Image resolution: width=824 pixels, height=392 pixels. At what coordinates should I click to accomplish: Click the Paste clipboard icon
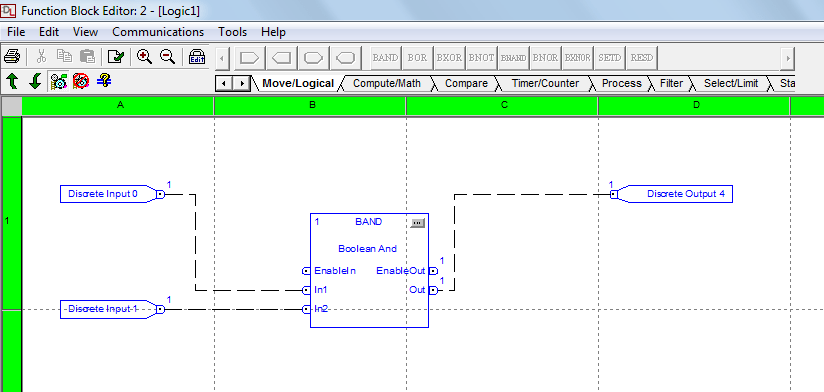coord(87,57)
